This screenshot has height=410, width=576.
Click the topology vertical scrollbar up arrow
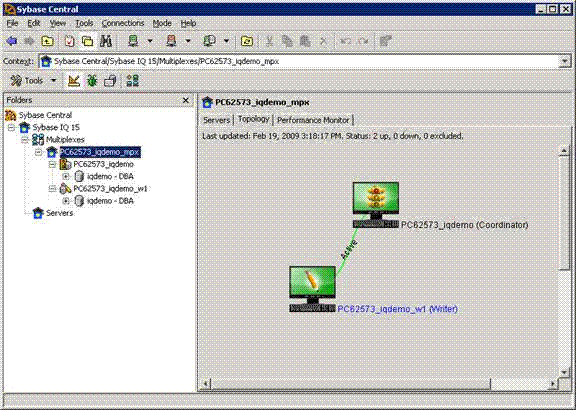click(x=564, y=151)
